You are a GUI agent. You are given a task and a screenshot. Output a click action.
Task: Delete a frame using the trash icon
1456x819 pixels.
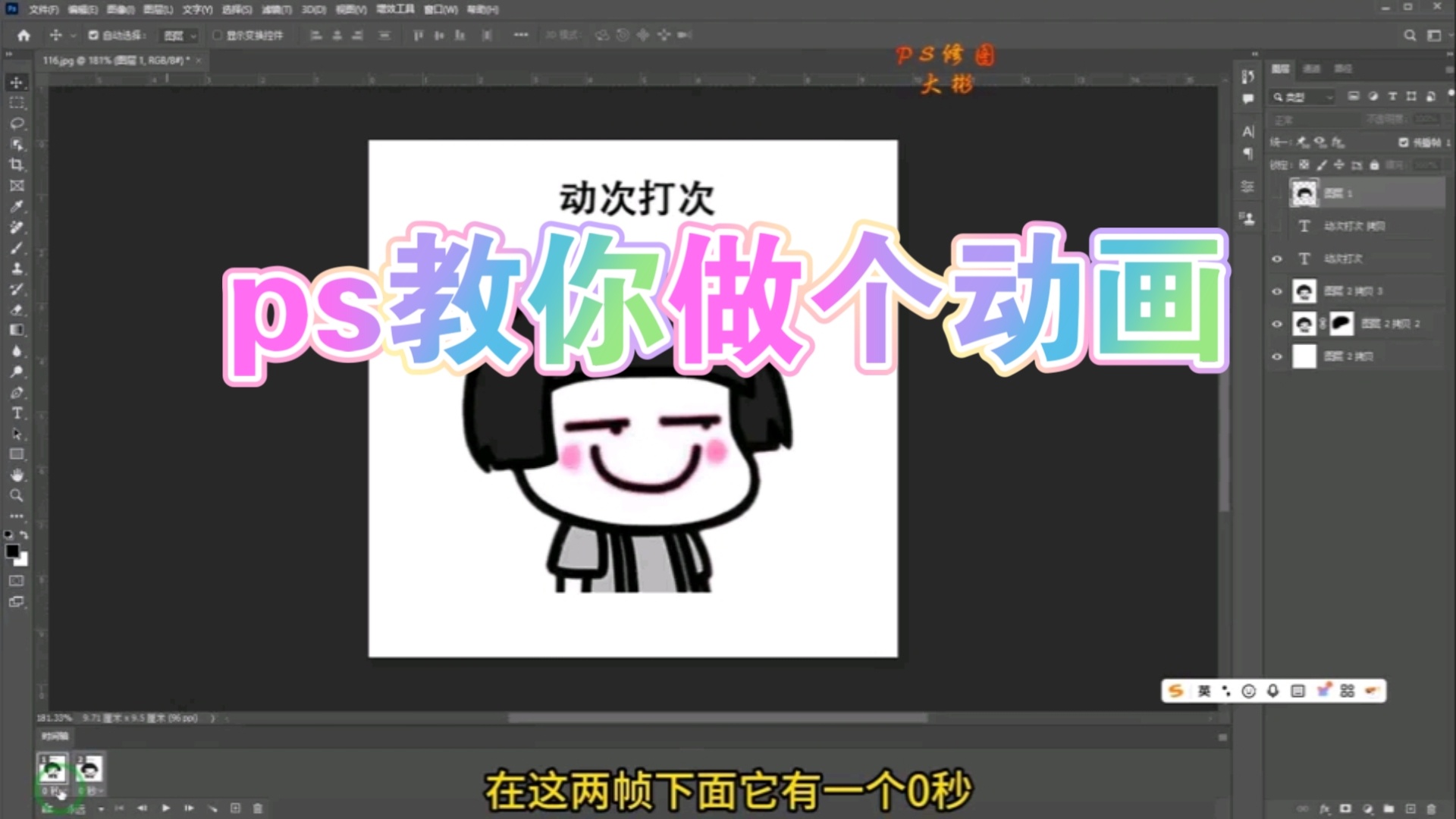click(x=256, y=808)
